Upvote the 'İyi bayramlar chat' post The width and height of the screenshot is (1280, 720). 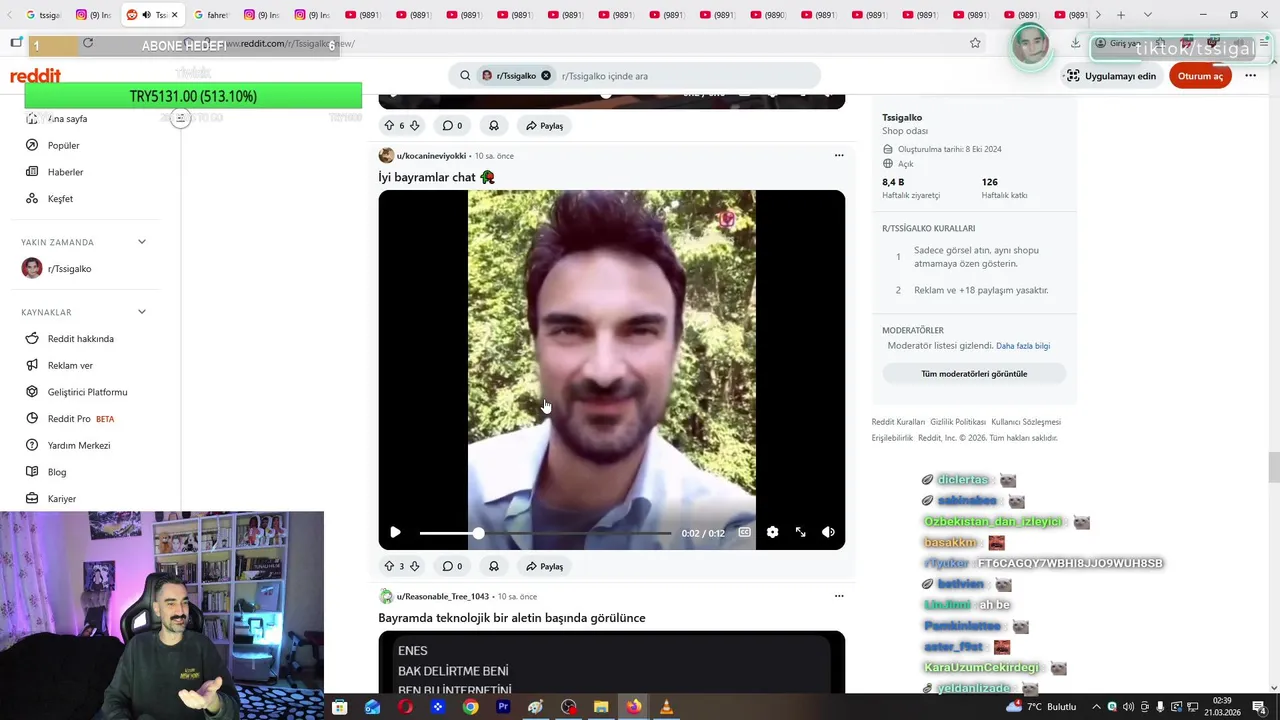coord(389,566)
